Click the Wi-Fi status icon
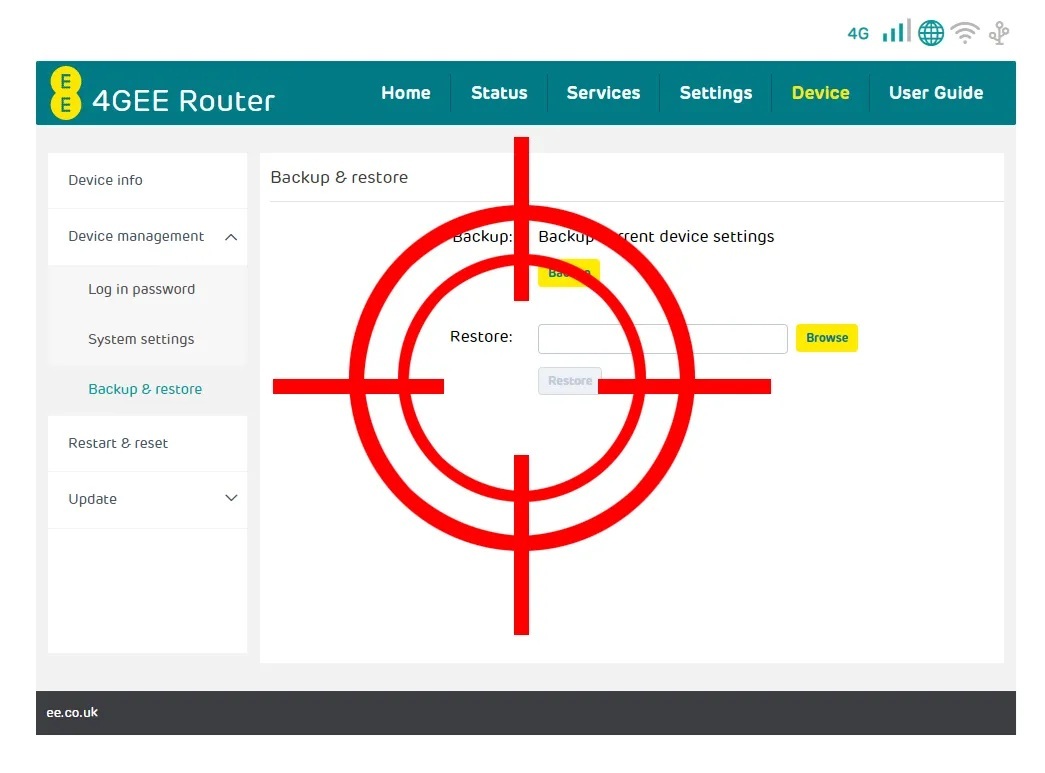 [x=964, y=32]
